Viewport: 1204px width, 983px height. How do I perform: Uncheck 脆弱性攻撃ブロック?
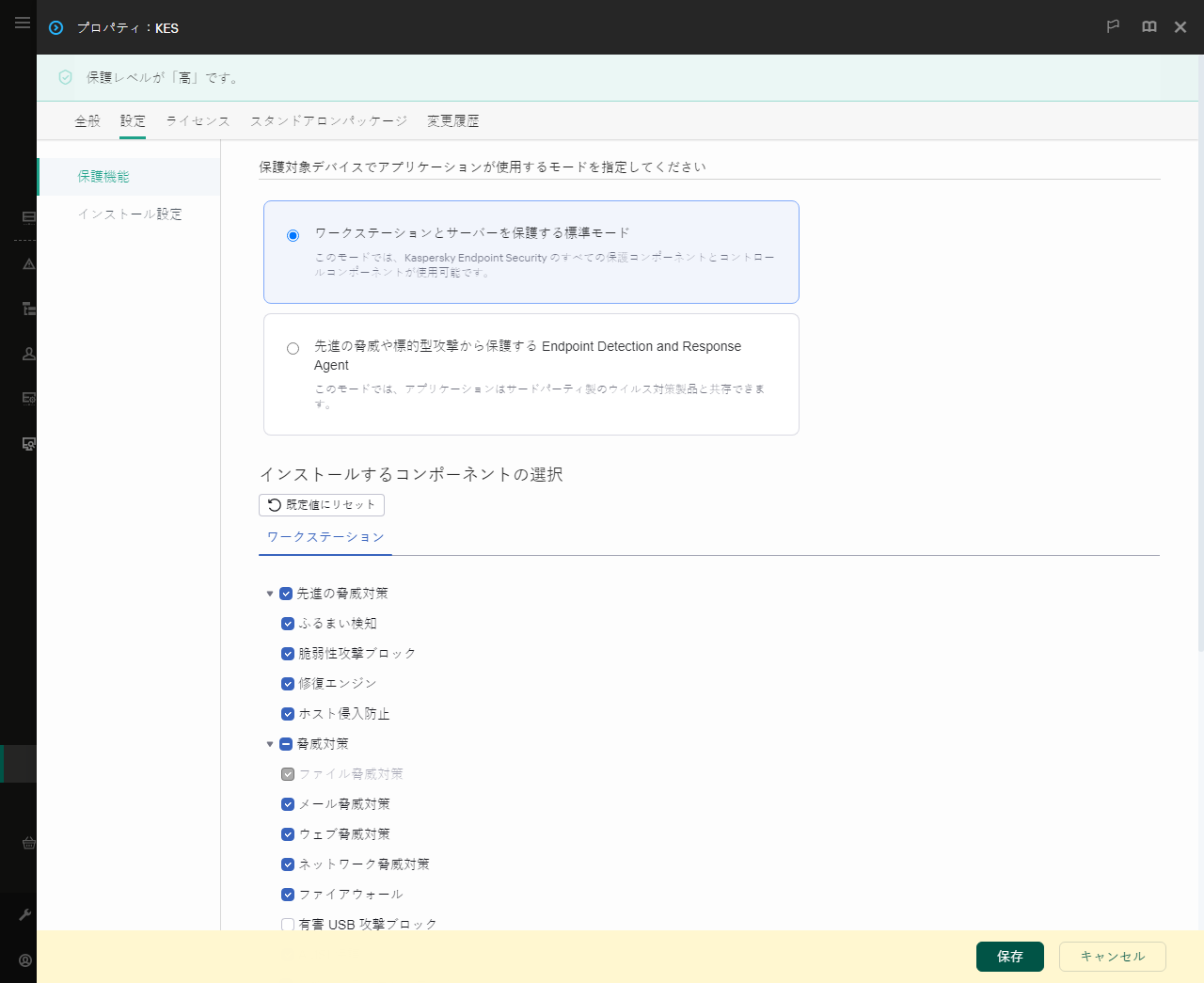[288, 654]
